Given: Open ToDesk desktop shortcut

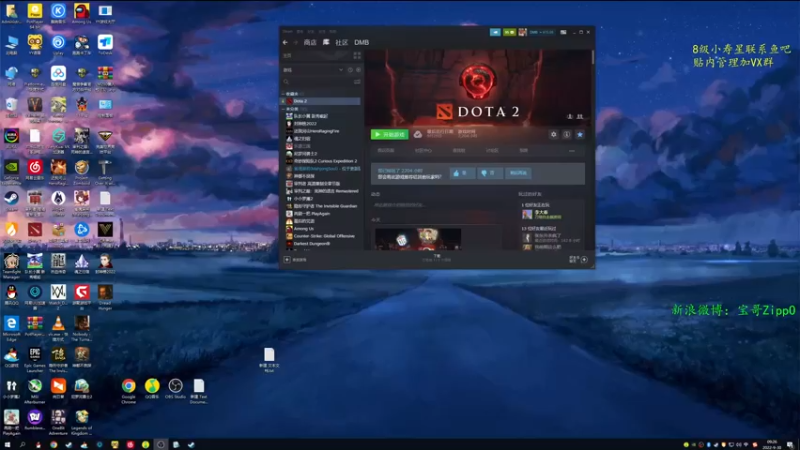Looking at the screenshot, I should point(105,45).
